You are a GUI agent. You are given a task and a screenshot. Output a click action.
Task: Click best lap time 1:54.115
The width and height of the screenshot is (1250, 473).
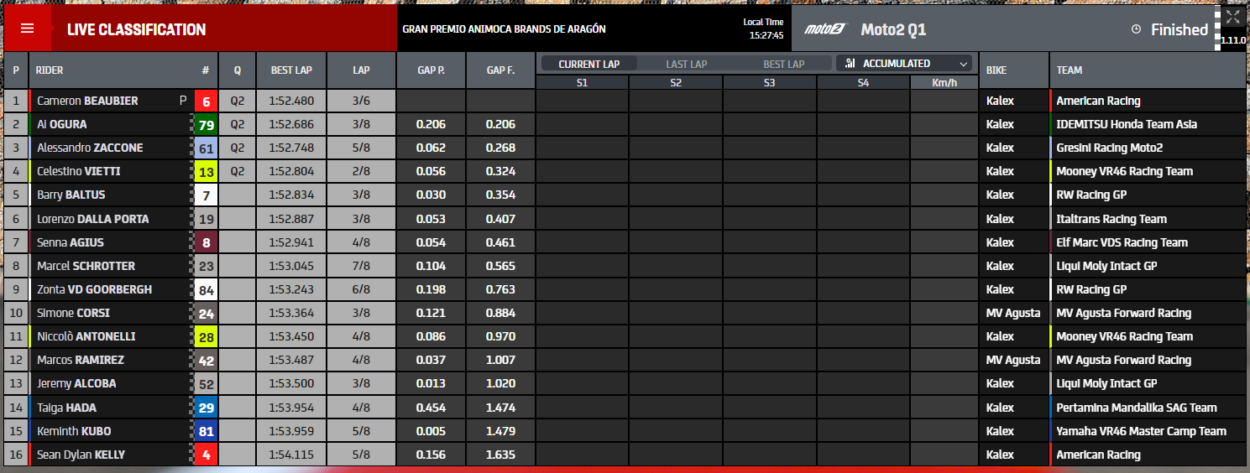(x=291, y=455)
